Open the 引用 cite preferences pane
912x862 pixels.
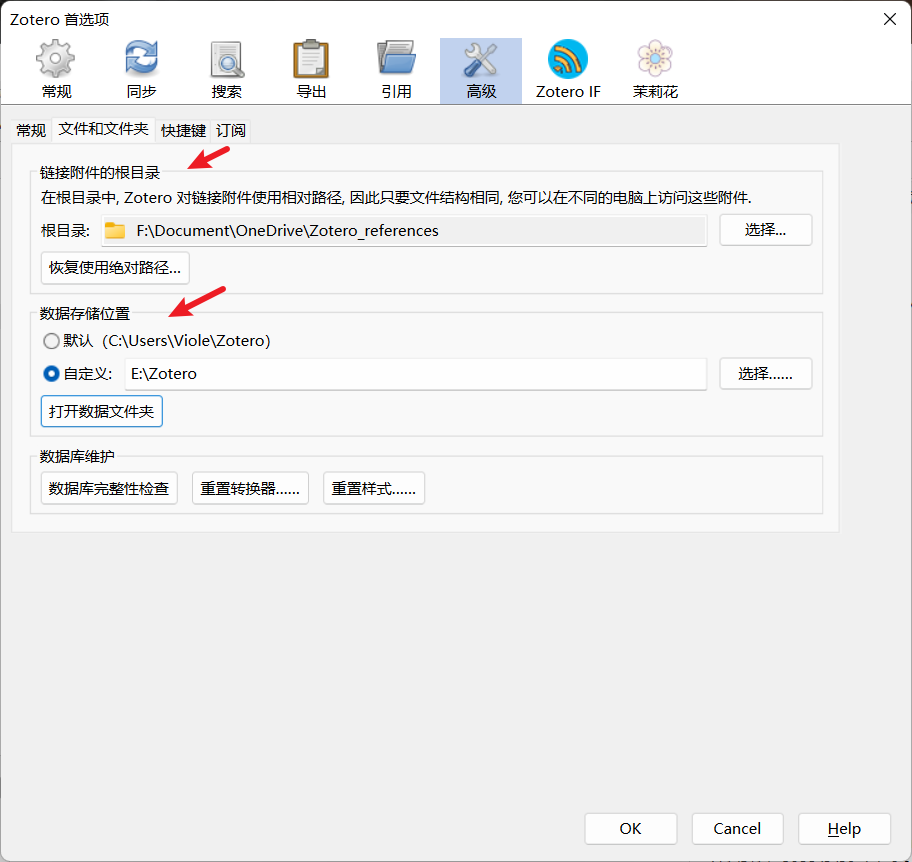click(396, 70)
